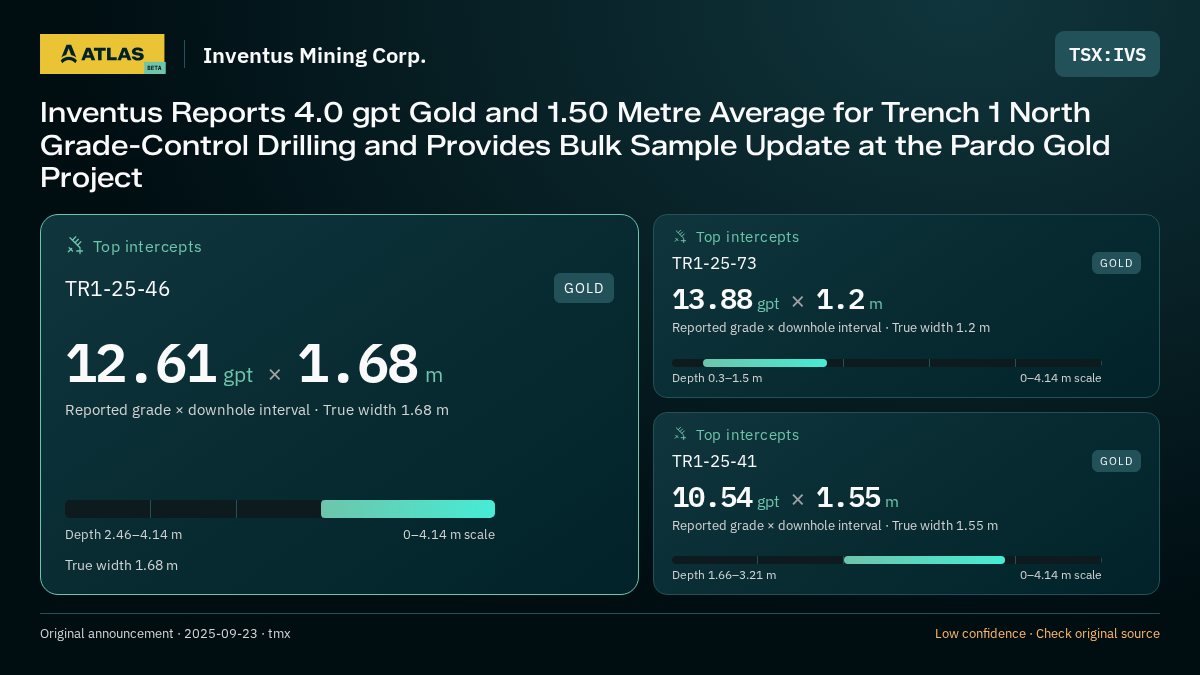Click the 'Depth 2.46–4.14 m' label

click(x=124, y=535)
